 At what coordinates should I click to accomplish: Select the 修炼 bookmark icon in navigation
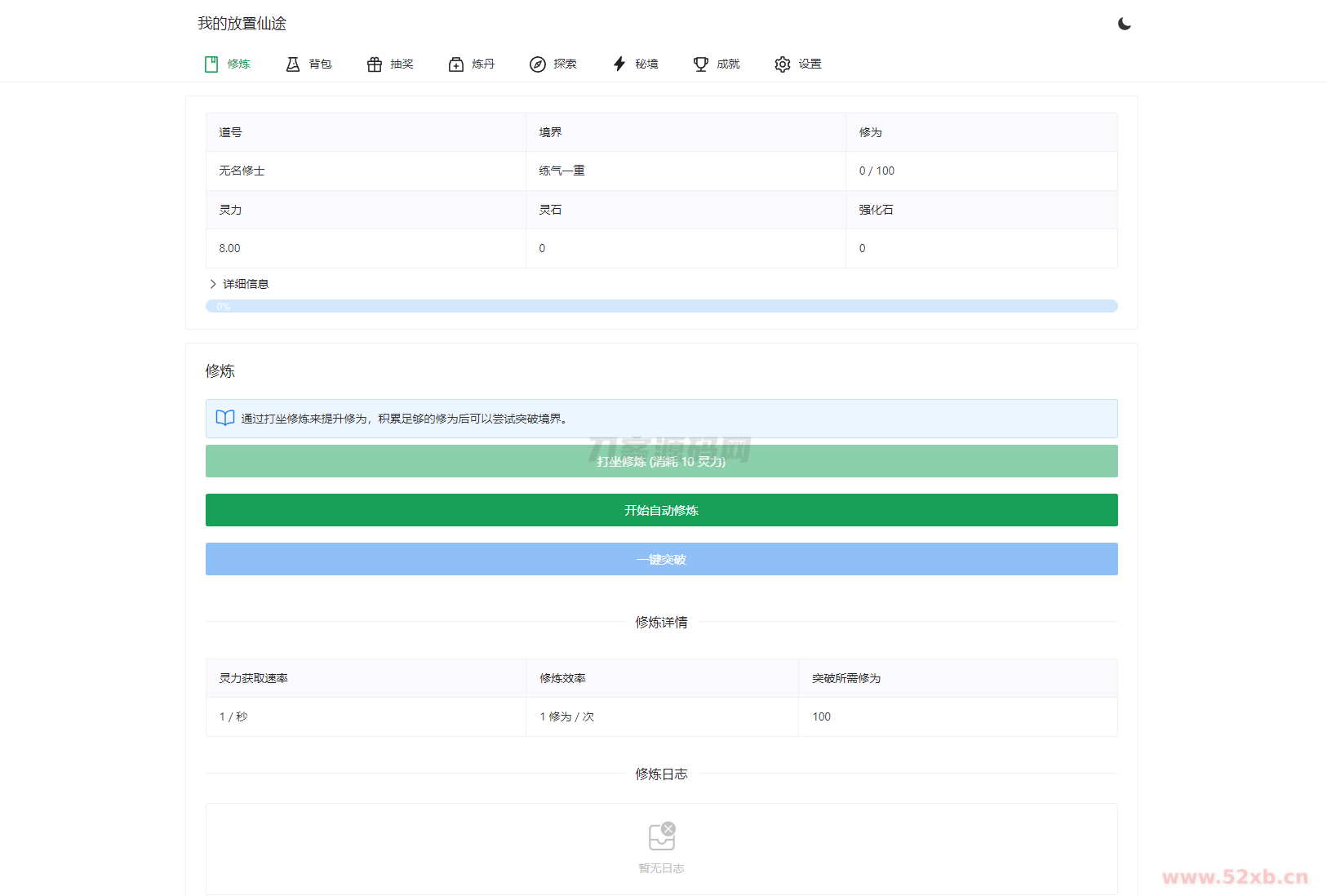click(x=211, y=64)
